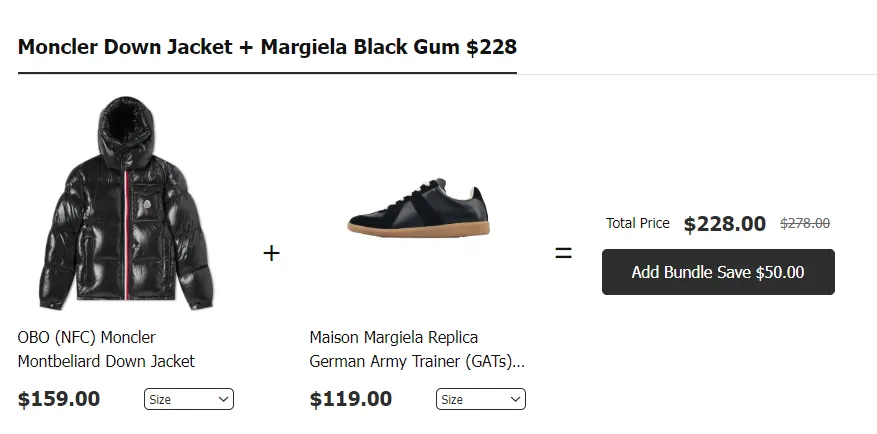Screen dimensions: 877x434
Task: Open the Maison Margiela German Army Trainer link
Action: (x=416, y=349)
